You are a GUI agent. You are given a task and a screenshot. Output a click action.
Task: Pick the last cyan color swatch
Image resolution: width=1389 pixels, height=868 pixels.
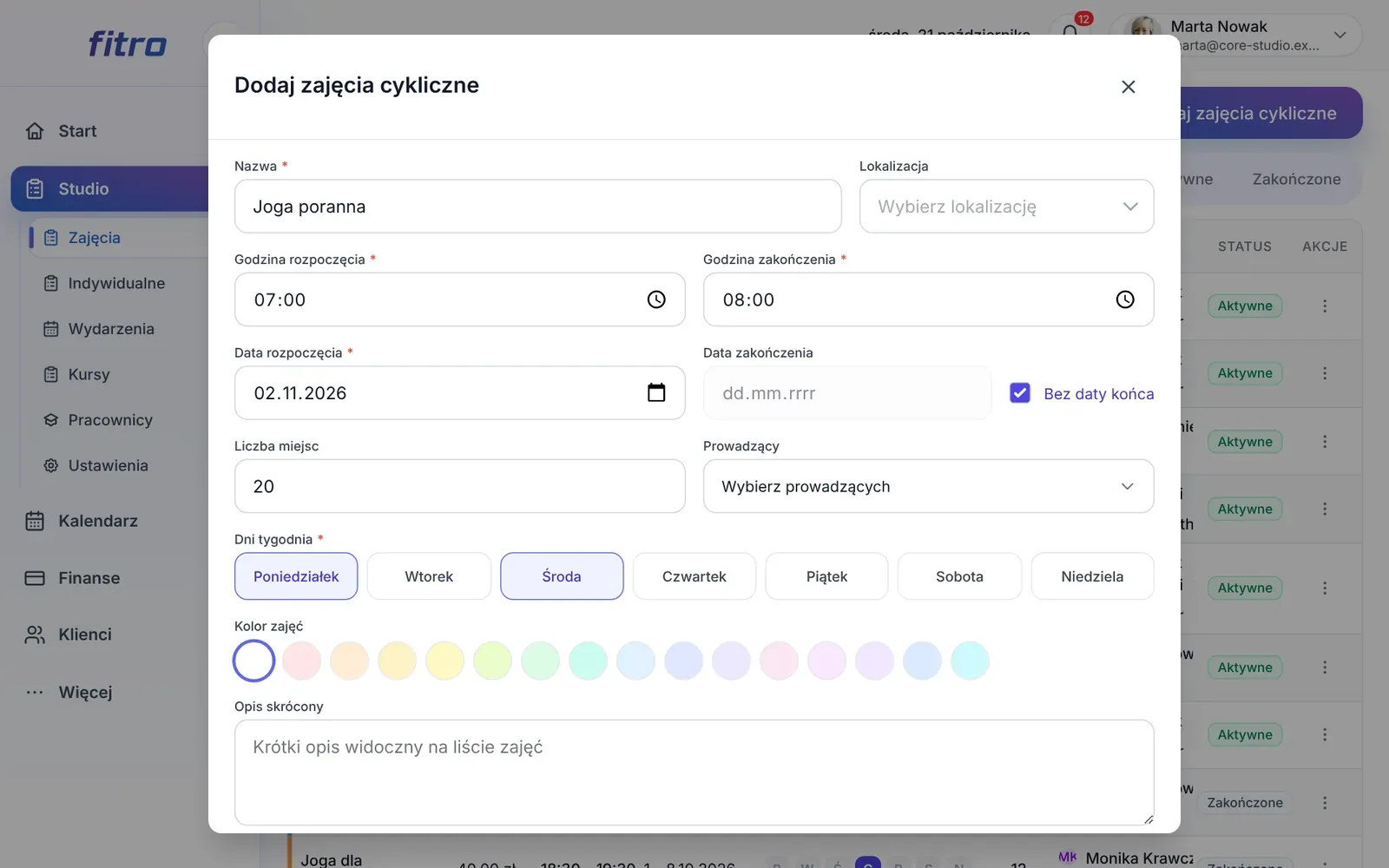971,661
